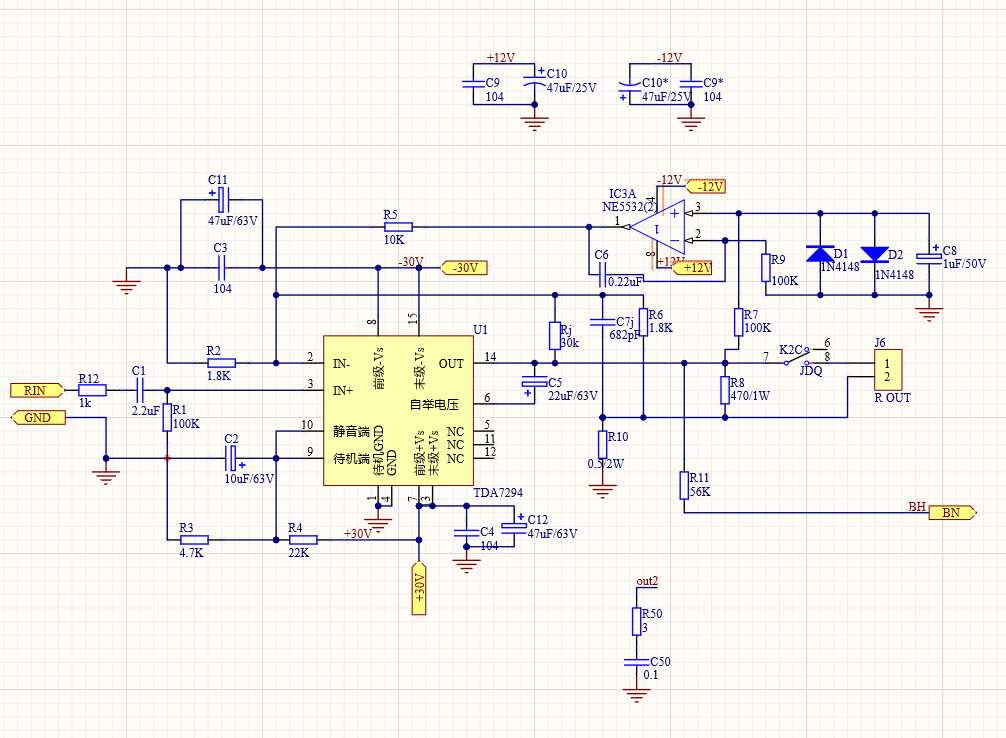Click capacitor C5 22uF/63V
This screenshot has width=1006, height=738.
click(x=534, y=383)
